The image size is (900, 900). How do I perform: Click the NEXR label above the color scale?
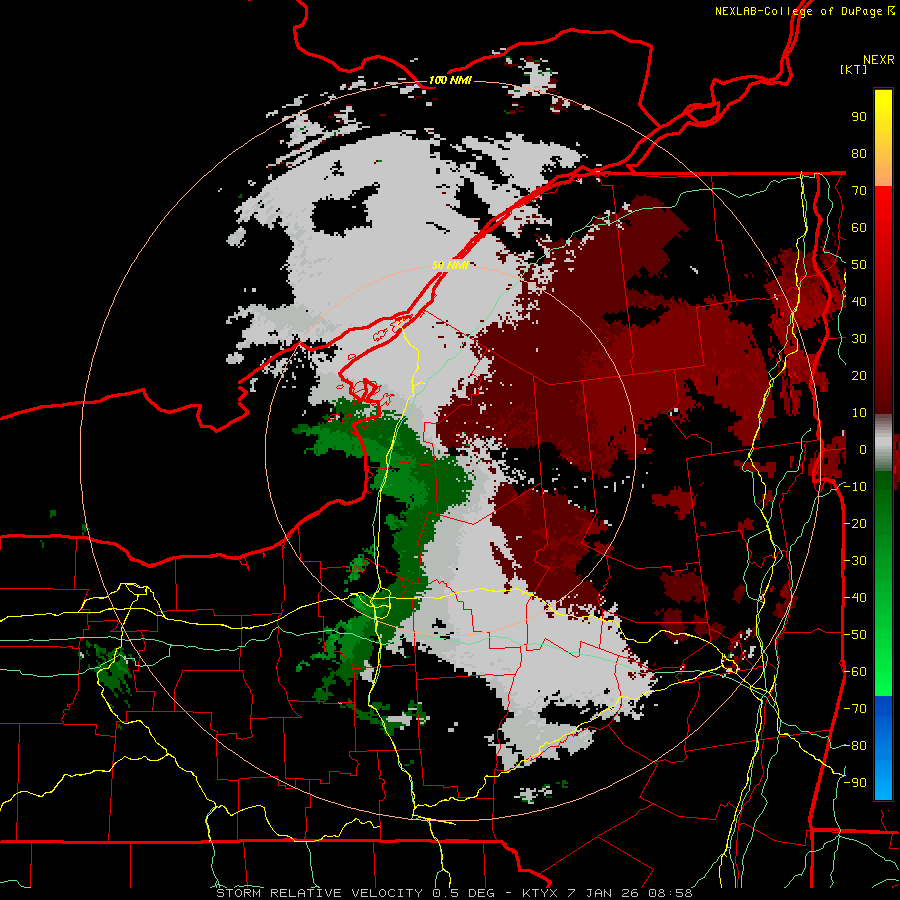coord(878,60)
